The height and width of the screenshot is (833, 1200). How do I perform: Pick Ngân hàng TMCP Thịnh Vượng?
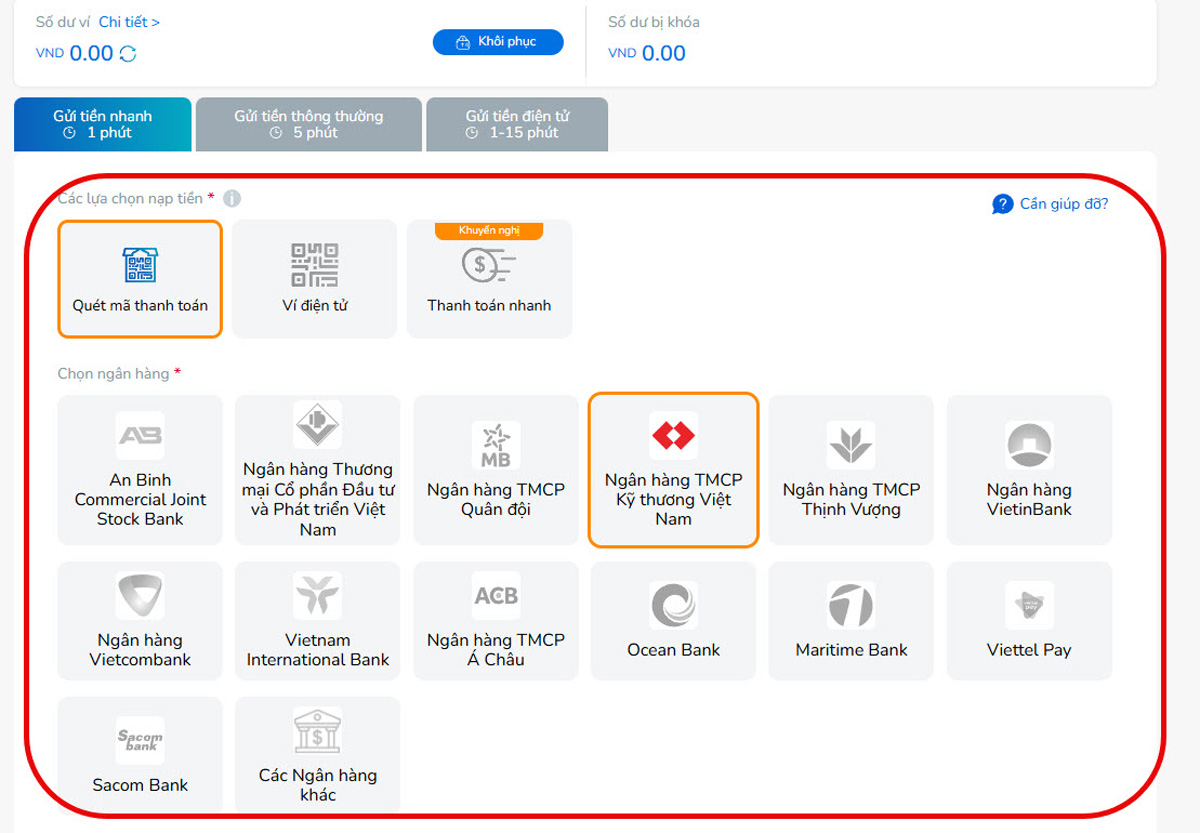coord(851,470)
